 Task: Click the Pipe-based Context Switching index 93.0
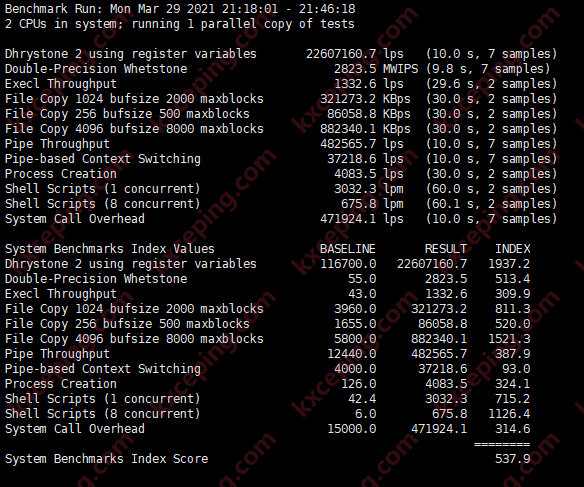516,369
